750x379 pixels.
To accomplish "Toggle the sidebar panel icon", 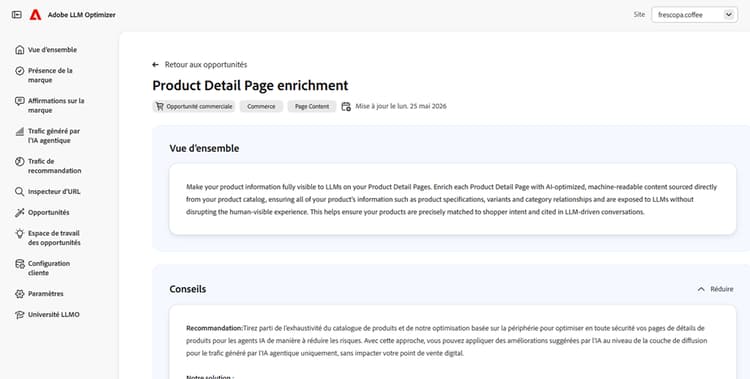I will point(17,15).
